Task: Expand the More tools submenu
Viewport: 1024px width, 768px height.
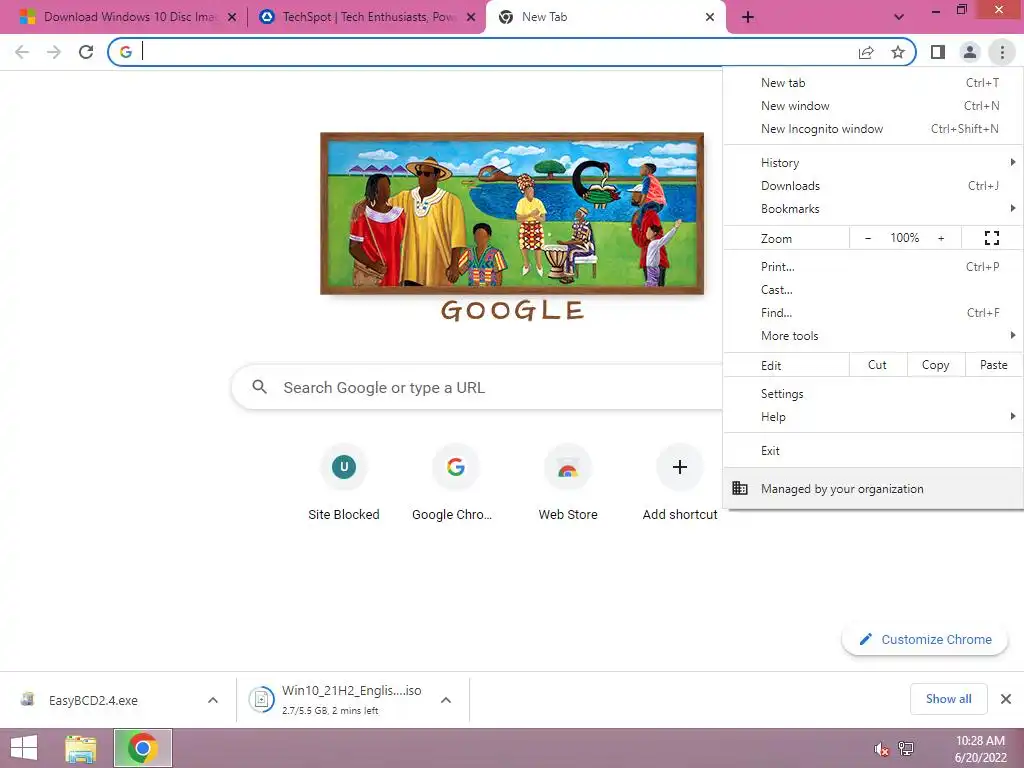Action: (874, 336)
